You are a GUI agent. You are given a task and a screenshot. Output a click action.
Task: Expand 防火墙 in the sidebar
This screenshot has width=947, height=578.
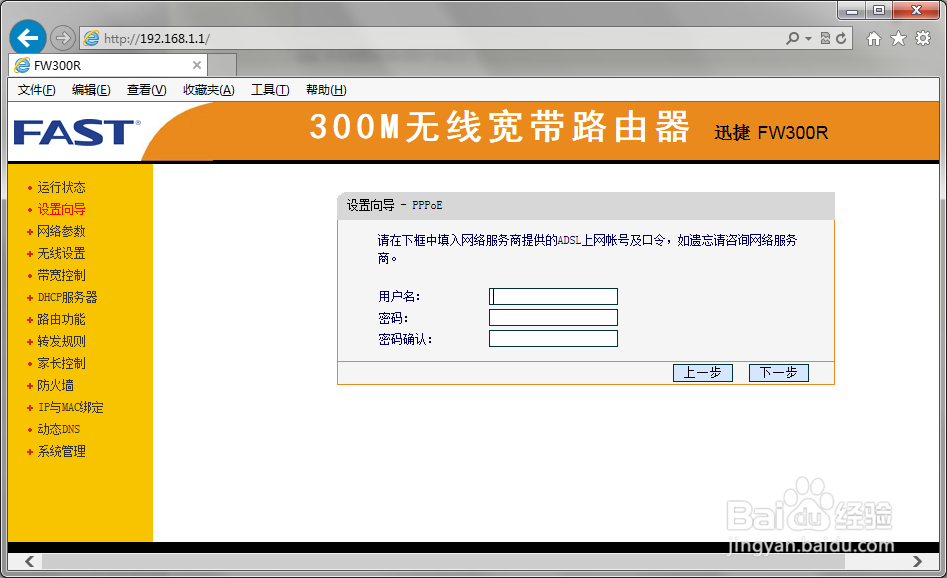[x=55, y=385]
